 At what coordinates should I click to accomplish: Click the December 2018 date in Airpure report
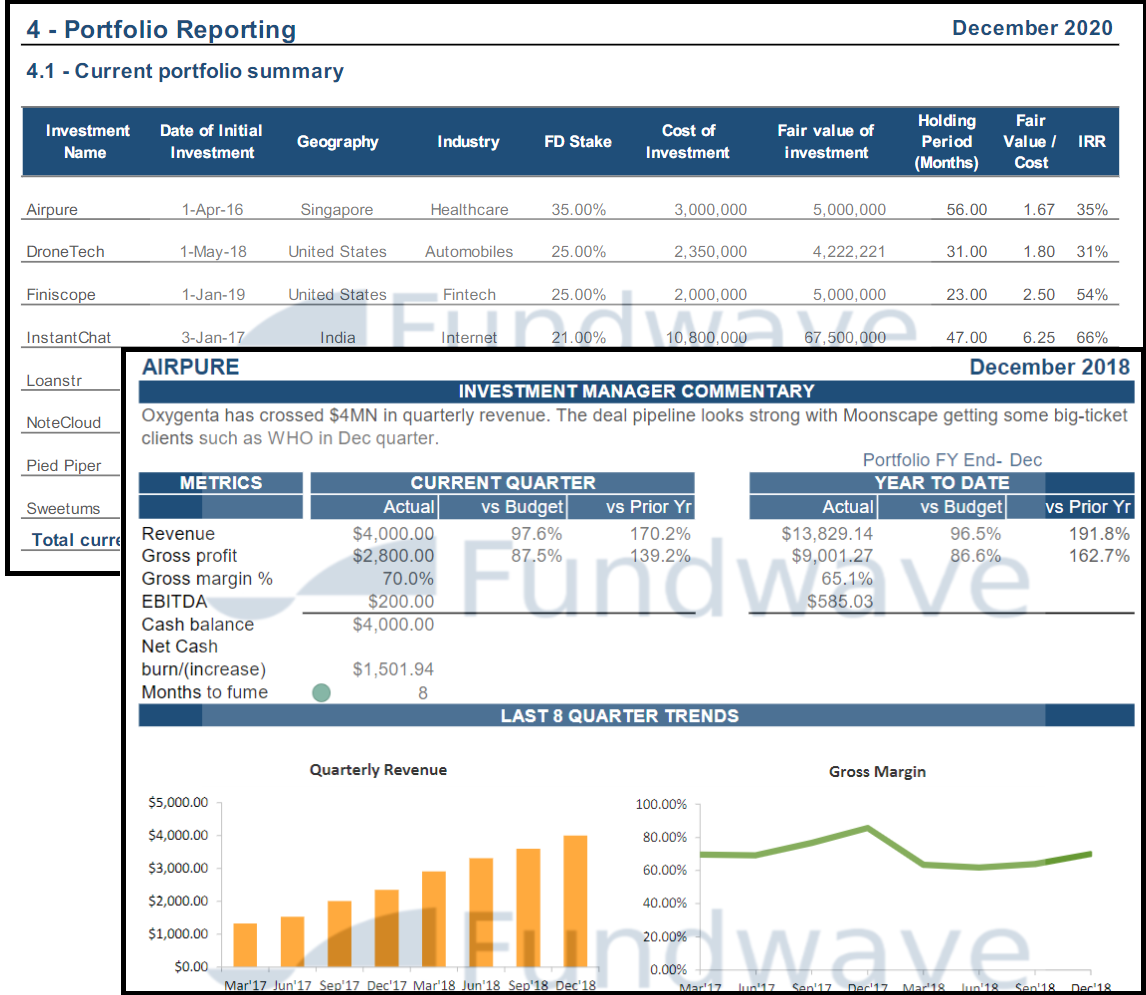1050,367
